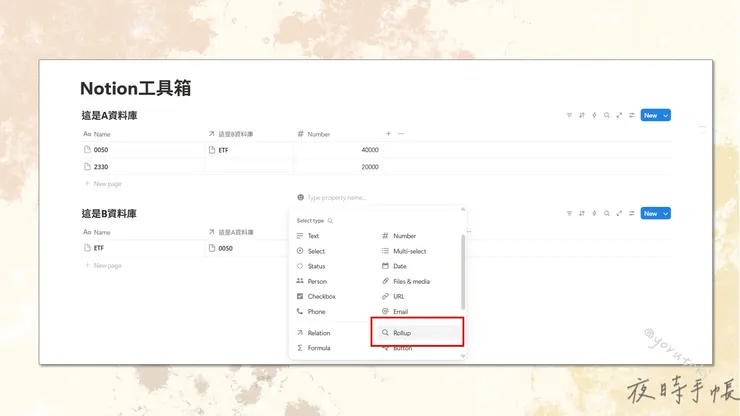Open the search icon for B資料庫

607,213
